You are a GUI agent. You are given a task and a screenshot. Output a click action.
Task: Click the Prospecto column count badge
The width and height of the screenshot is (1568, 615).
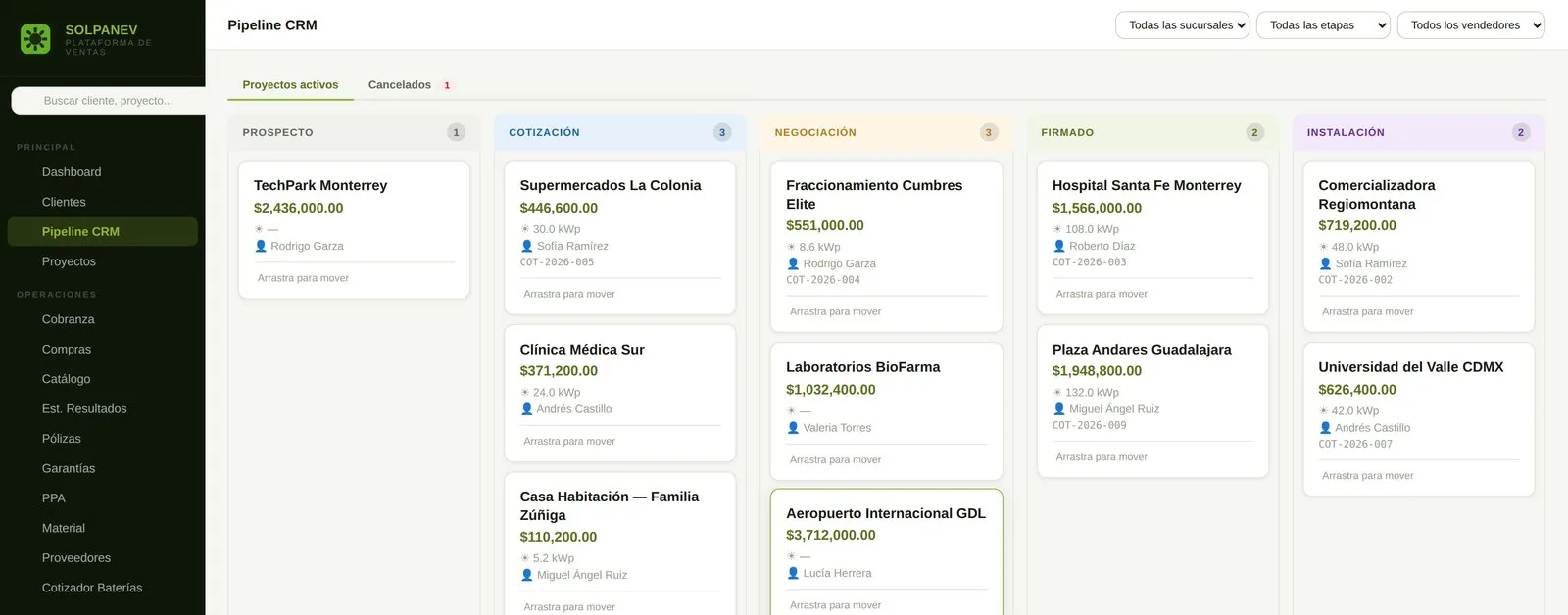456,132
